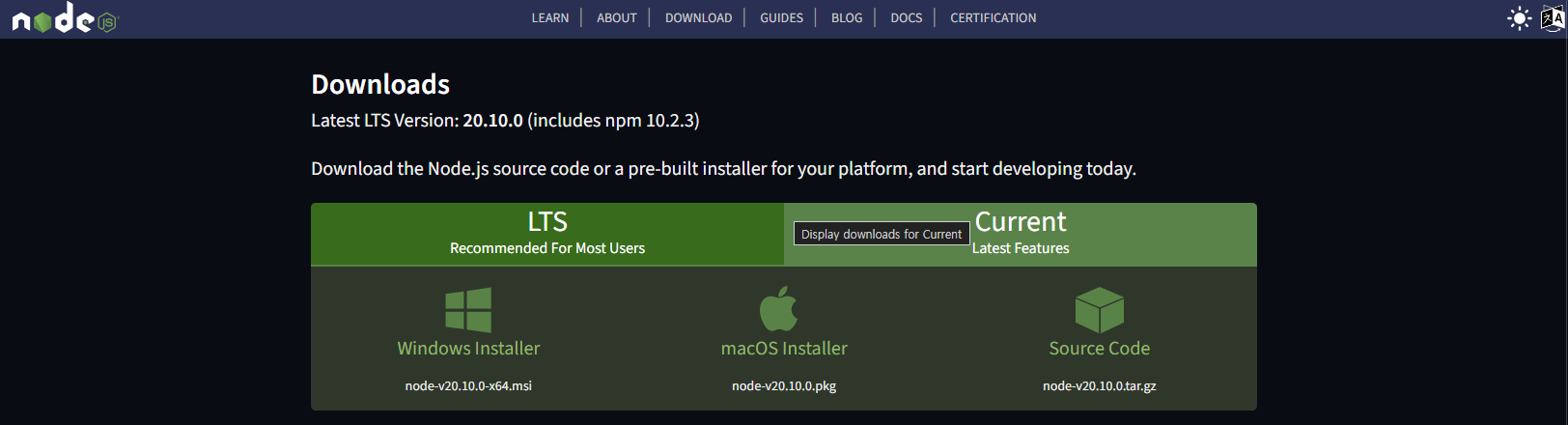Download node-v20.10.0.pkg file

[x=784, y=385]
